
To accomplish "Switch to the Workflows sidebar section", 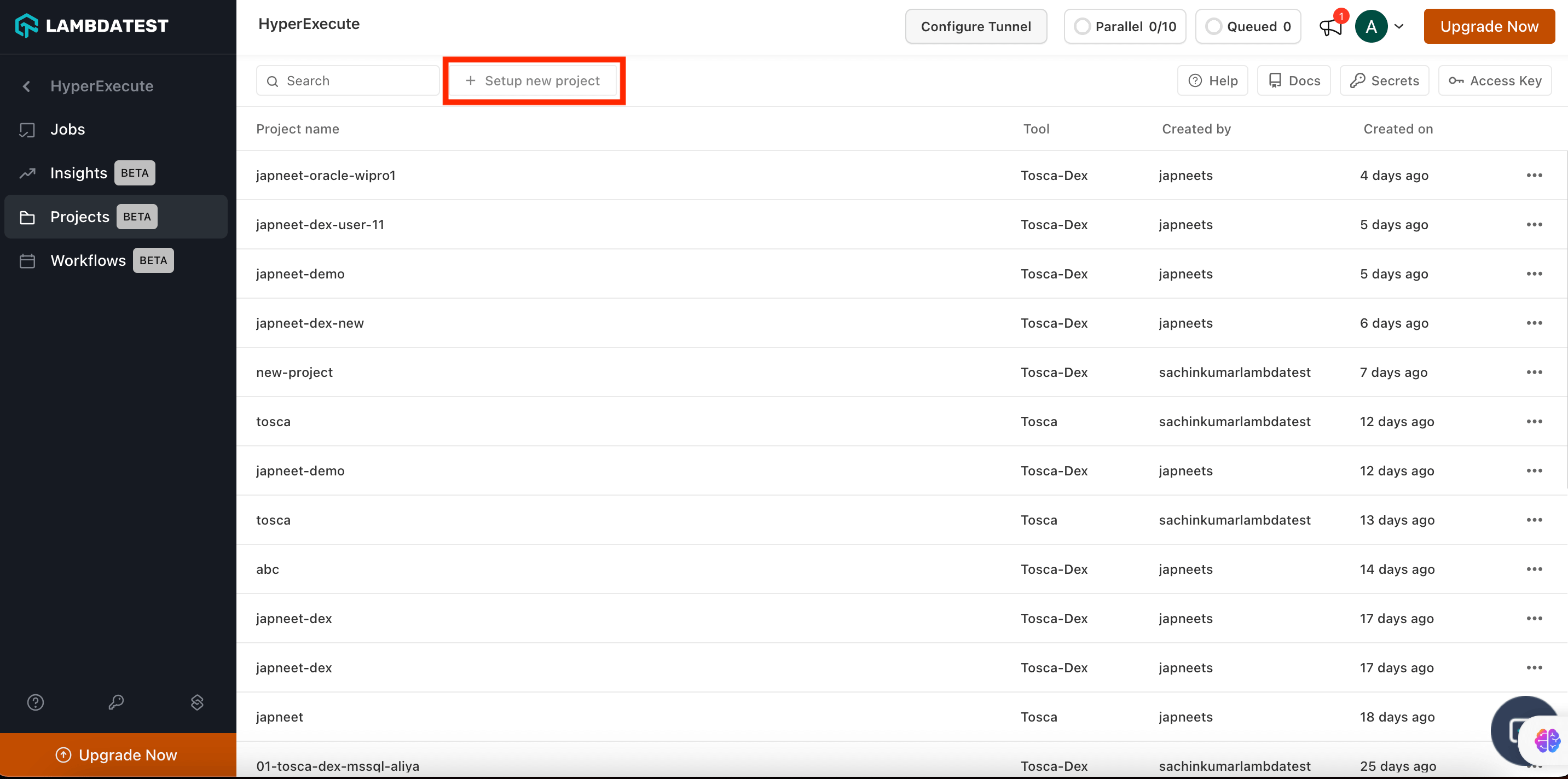I will pos(88,260).
